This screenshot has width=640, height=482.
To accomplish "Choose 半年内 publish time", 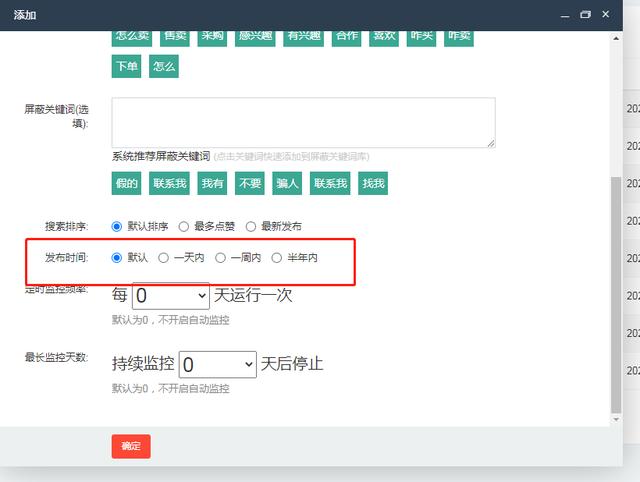I will point(277,258).
